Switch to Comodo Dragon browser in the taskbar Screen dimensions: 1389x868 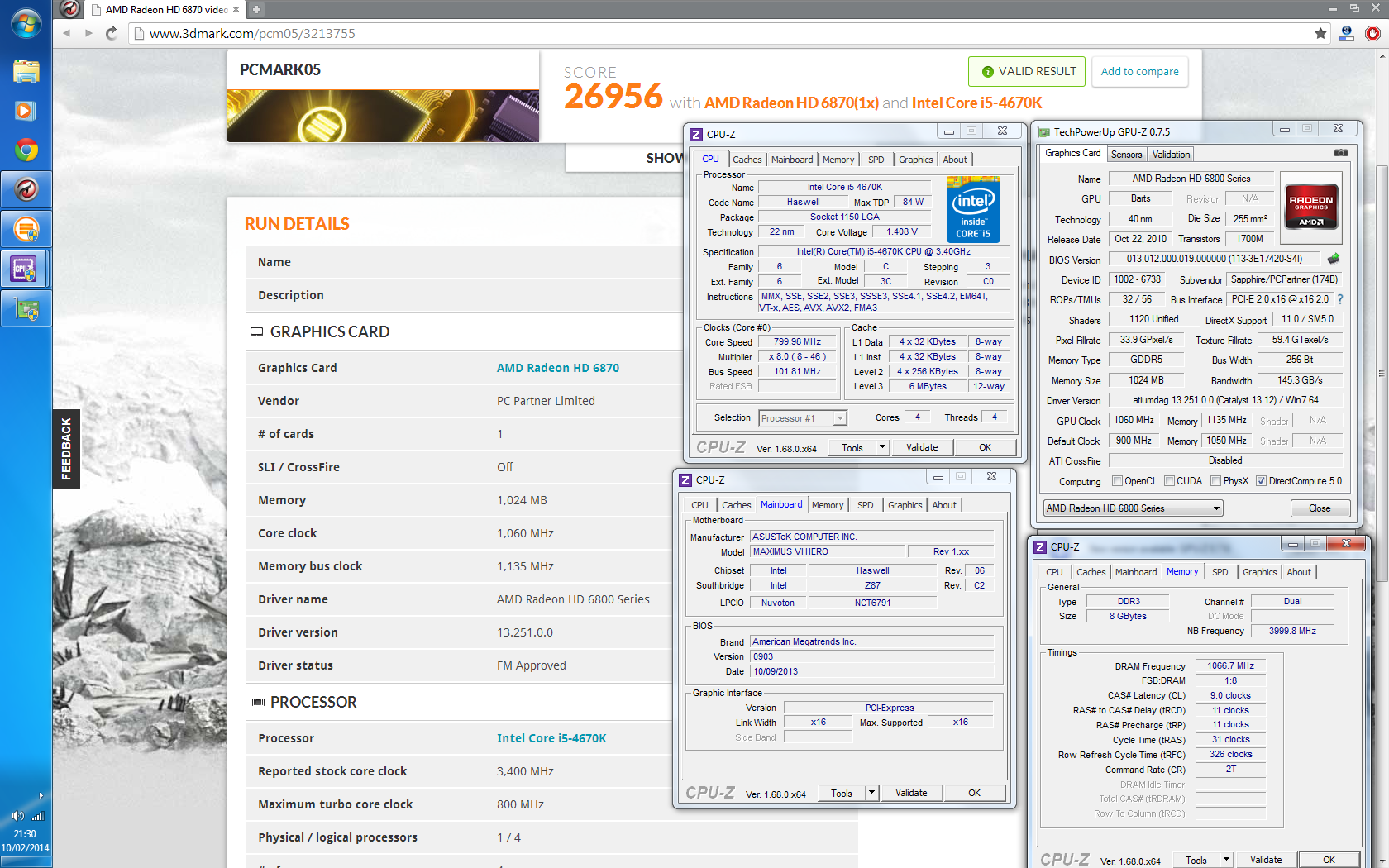[26, 190]
